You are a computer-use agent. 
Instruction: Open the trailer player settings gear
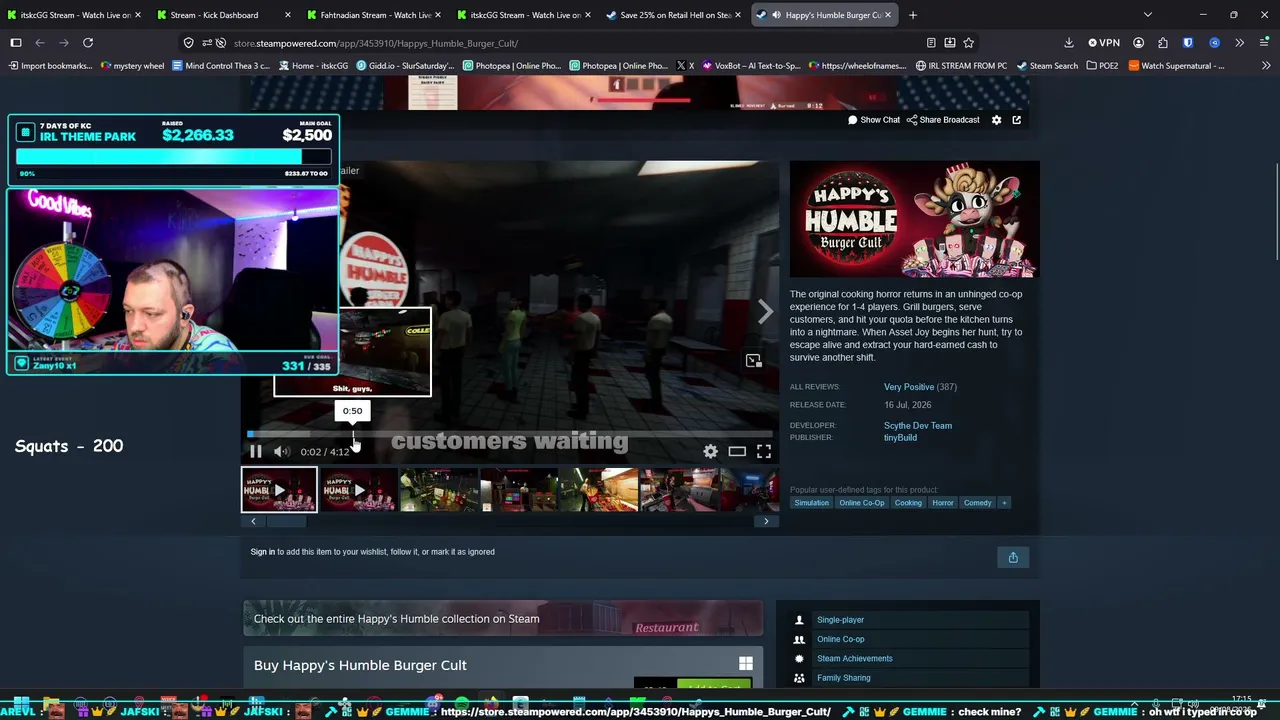pyautogui.click(x=710, y=452)
